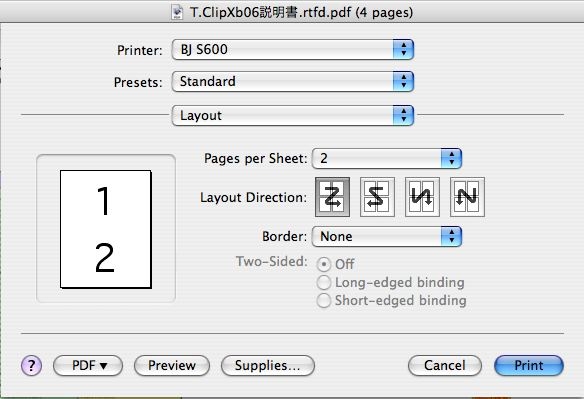584x399 pixels.
Task: Click the page layout preview thumbnail
Action: pos(106,229)
